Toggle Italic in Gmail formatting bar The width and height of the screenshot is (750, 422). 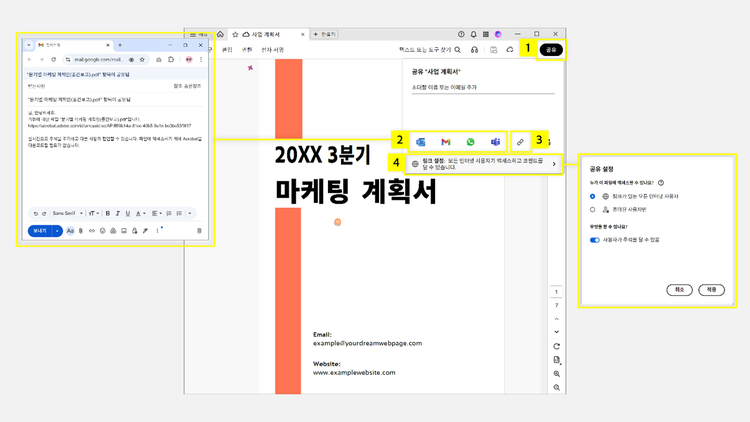pos(118,213)
